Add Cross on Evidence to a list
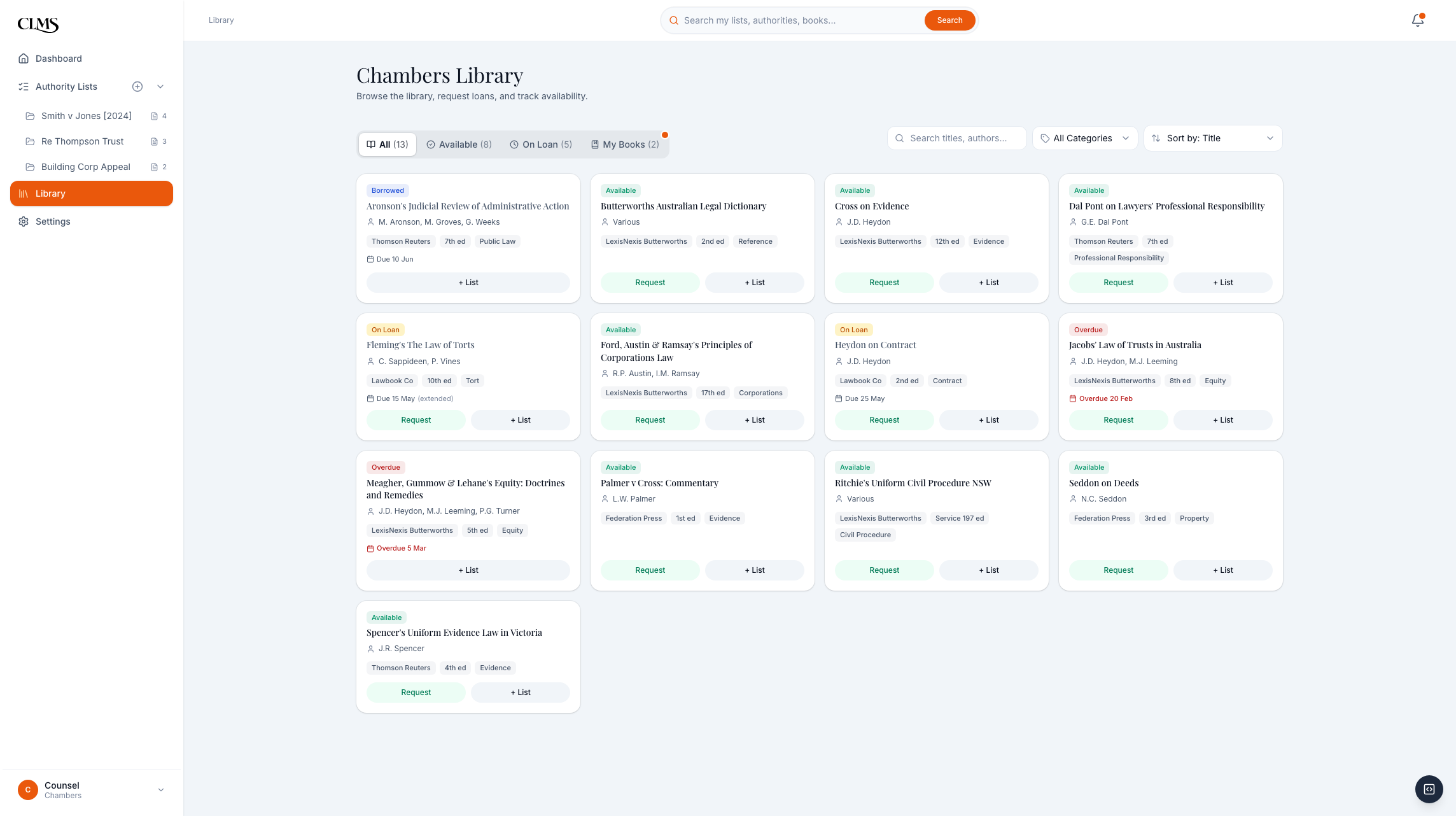The height and width of the screenshot is (816, 1456). (x=989, y=283)
